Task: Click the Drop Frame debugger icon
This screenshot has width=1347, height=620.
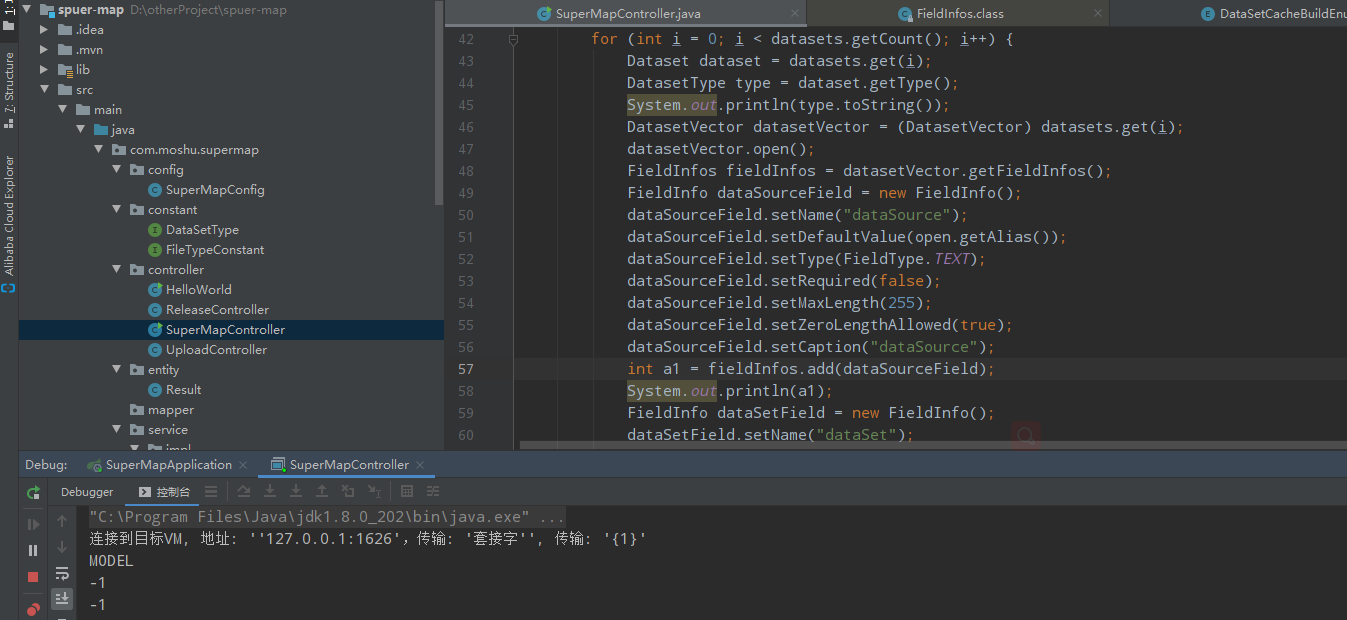Action: point(348,492)
